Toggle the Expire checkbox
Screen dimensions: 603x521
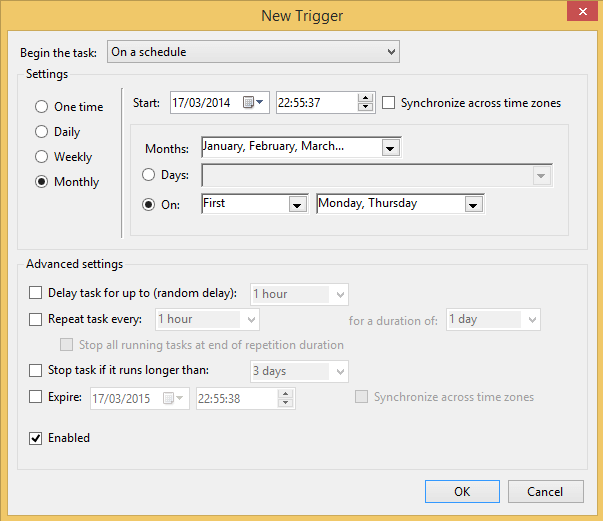[x=36, y=397]
